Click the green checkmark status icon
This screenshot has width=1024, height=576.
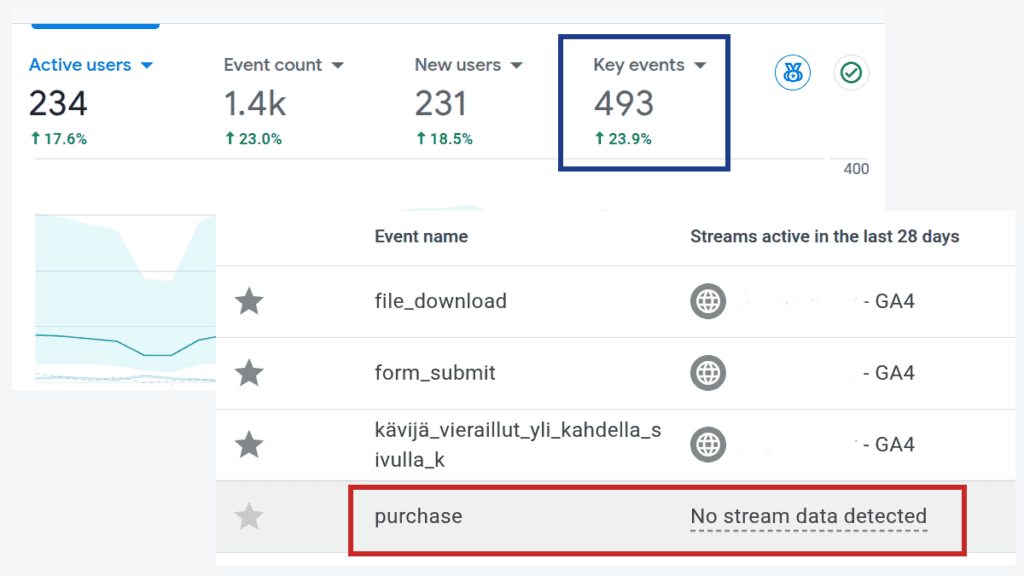click(x=851, y=72)
